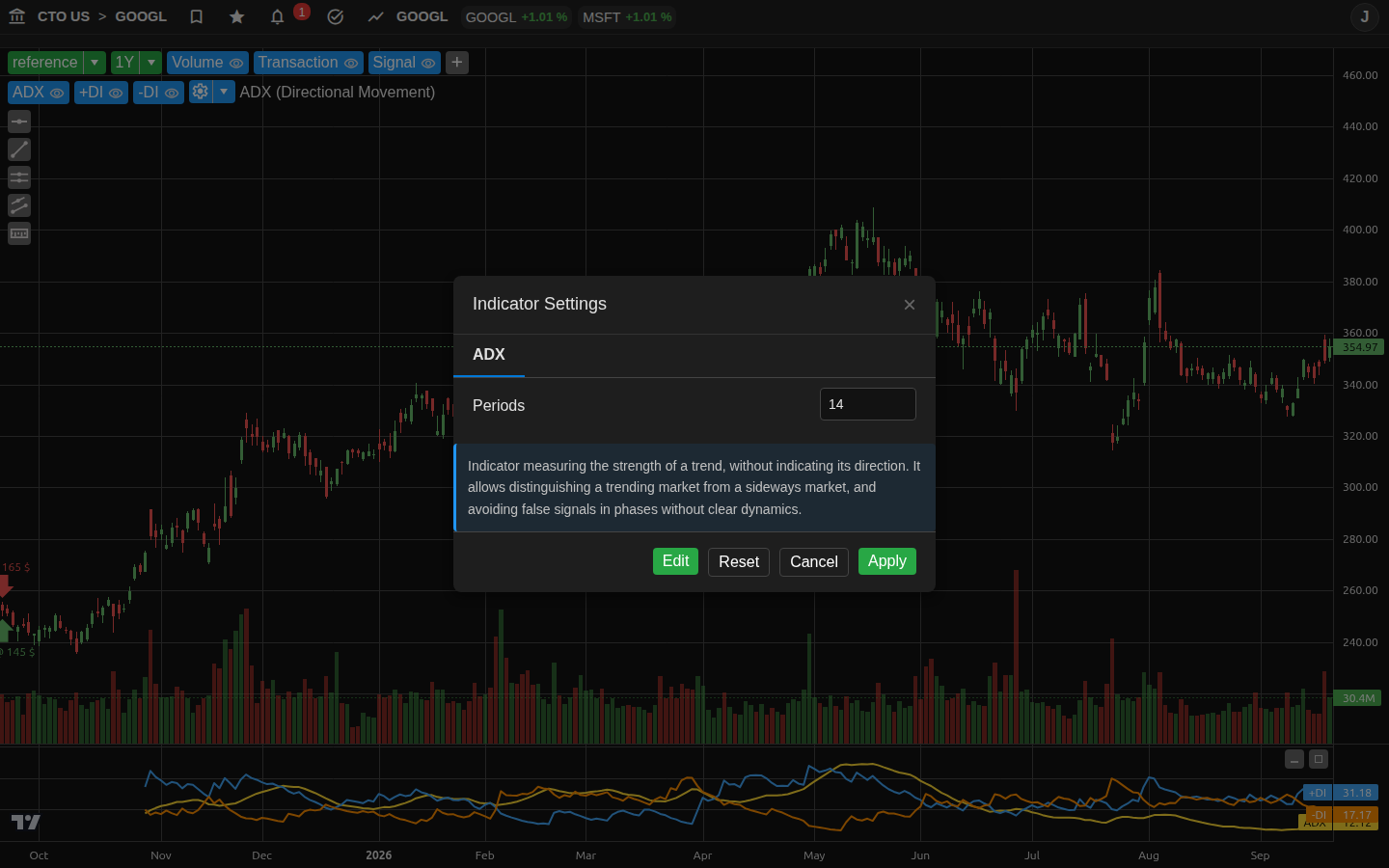The height and width of the screenshot is (868, 1389).
Task: Click the 354.97 current price label
Action: [1359, 347]
